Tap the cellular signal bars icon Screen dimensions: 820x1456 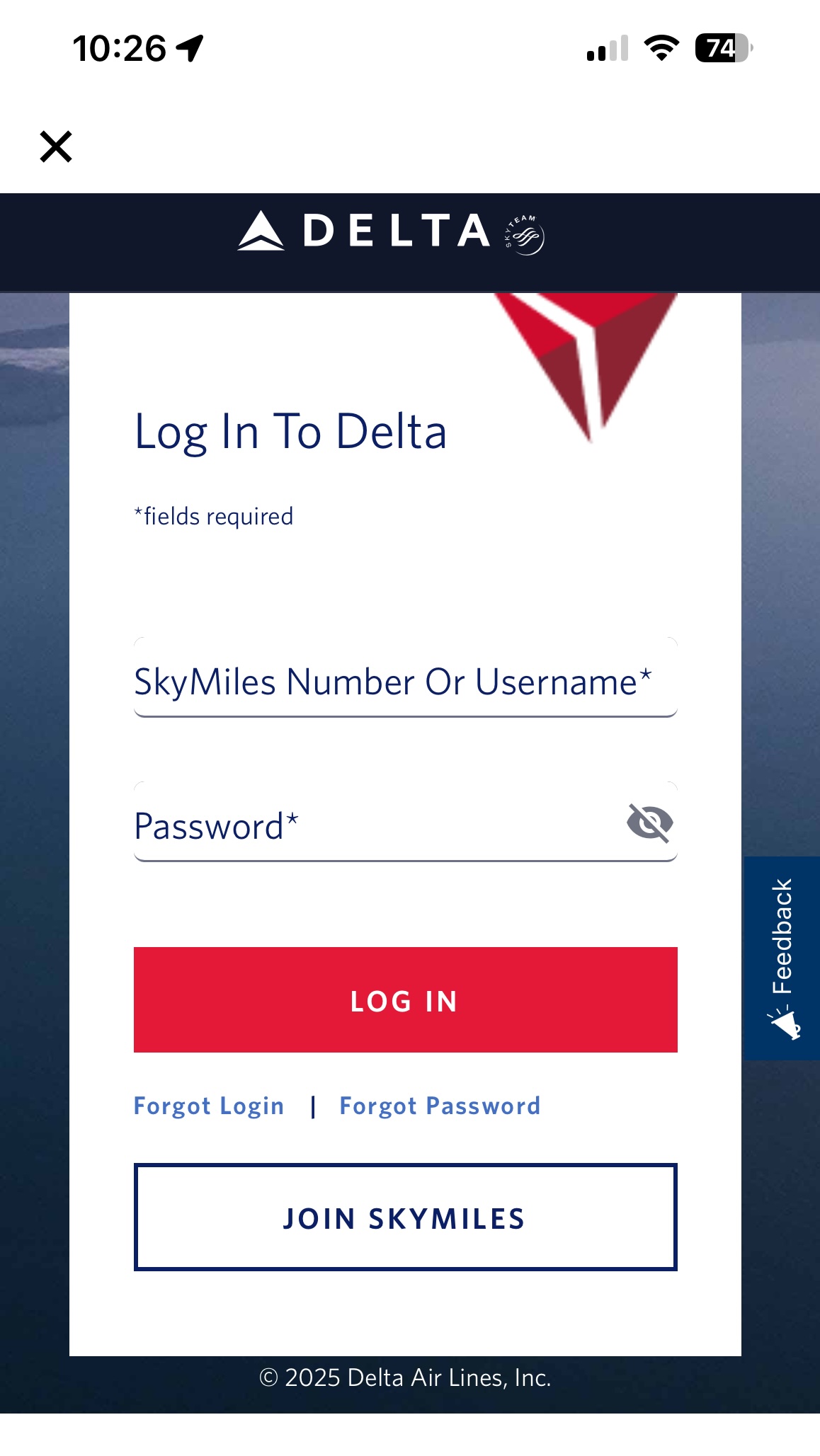[x=608, y=49]
